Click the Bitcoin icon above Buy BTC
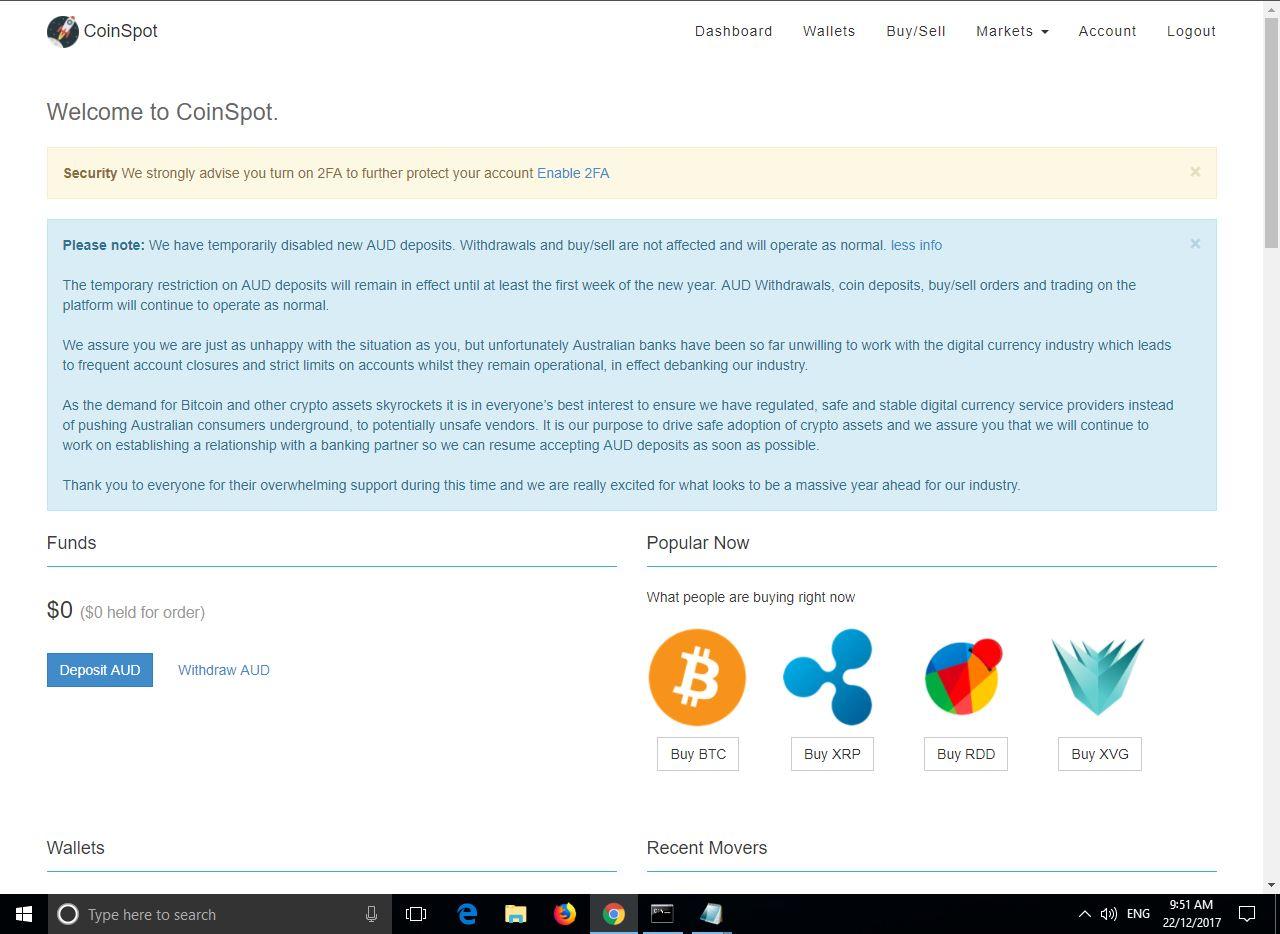This screenshot has height=934, width=1280. 697,677
